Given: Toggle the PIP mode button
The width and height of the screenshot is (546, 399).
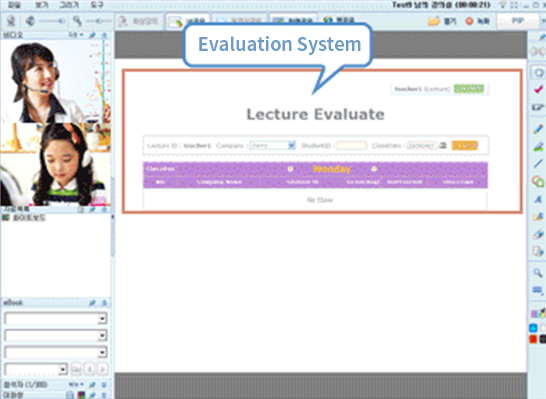Looking at the screenshot, I should click(518, 21).
